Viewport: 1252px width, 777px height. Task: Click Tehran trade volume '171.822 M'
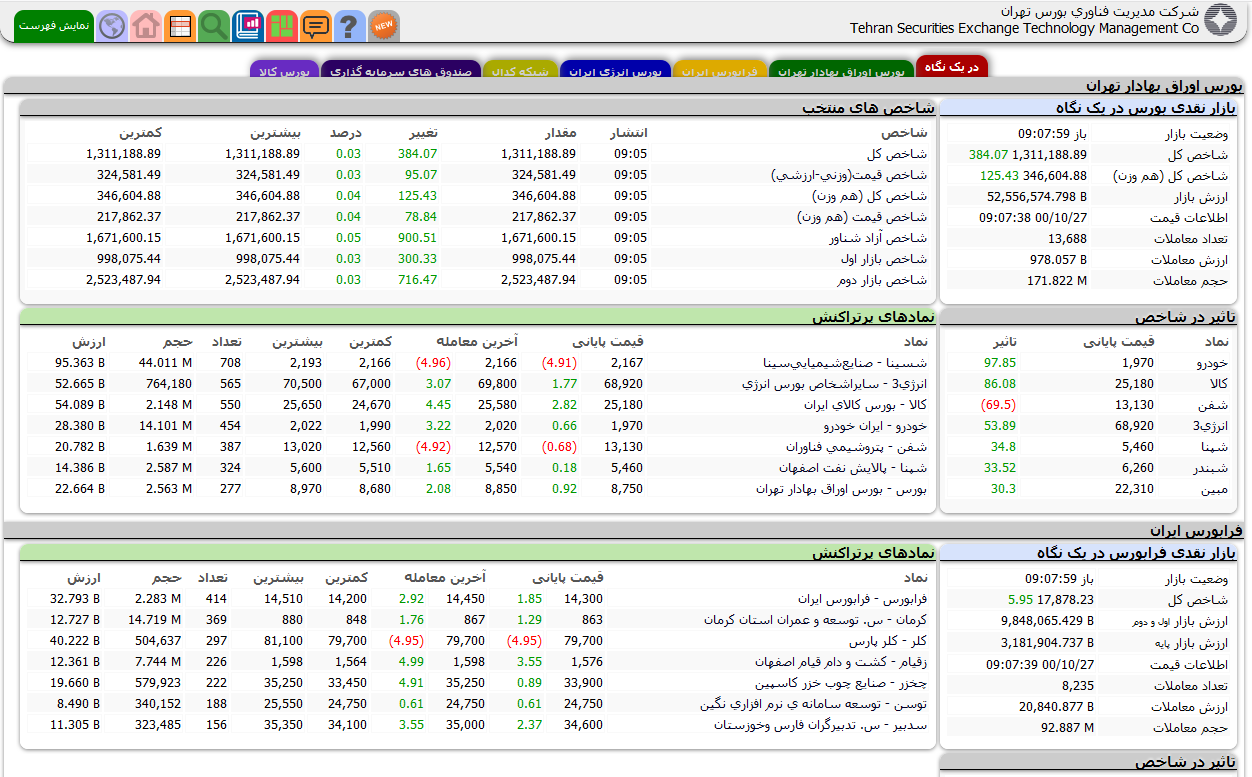(x=1057, y=281)
